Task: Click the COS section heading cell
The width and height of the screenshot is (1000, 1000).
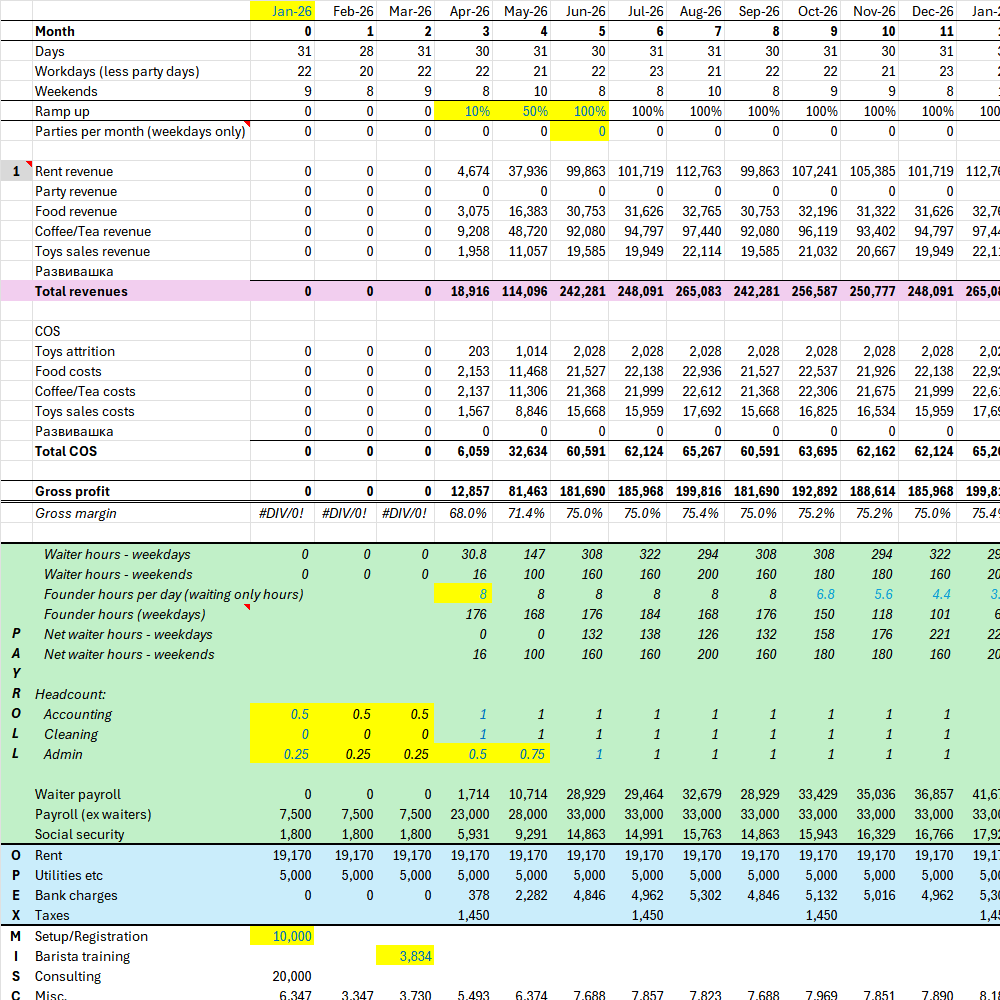Action: pos(48,331)
